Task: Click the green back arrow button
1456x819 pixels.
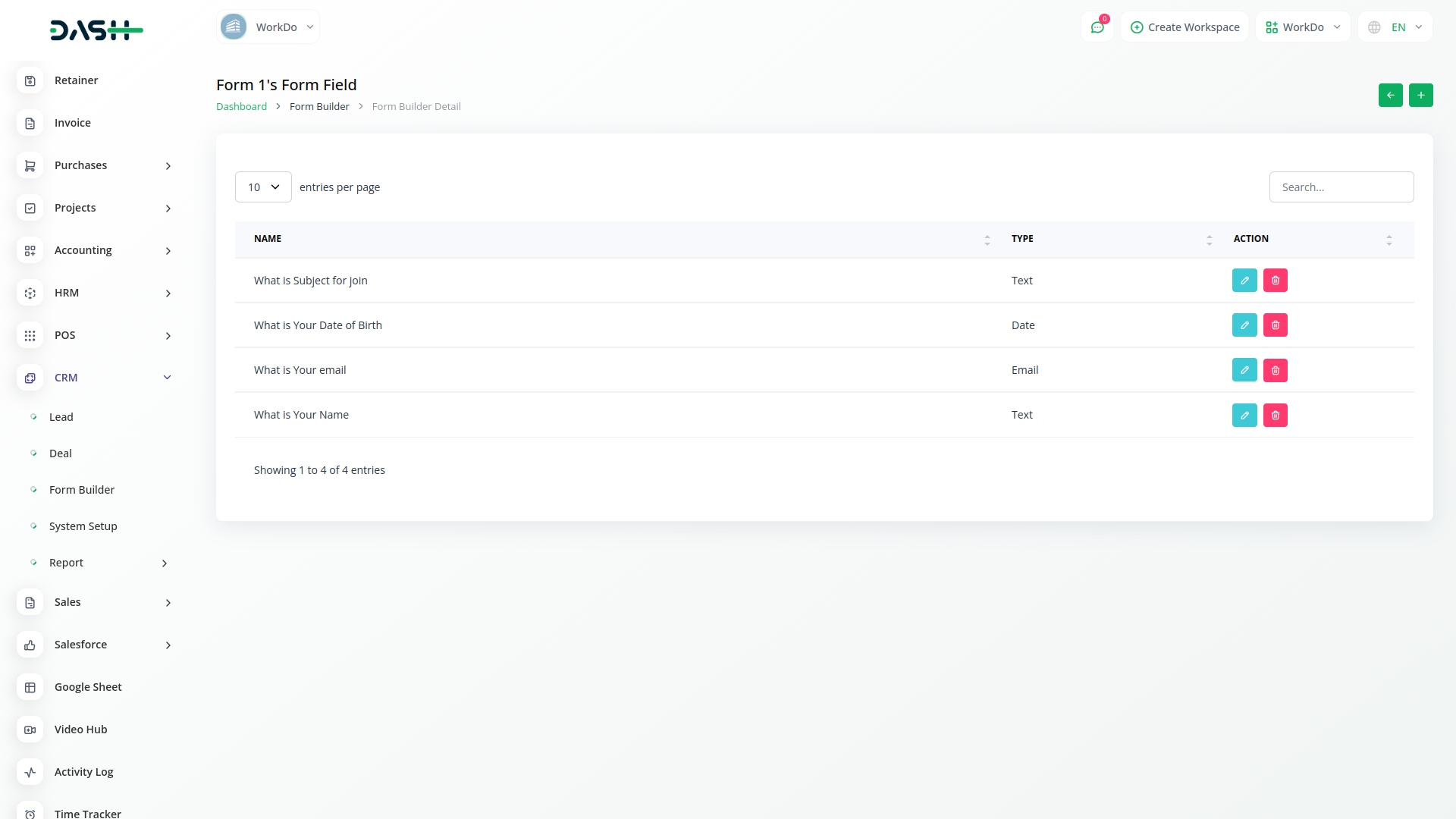Action: tap(1391, 96)
